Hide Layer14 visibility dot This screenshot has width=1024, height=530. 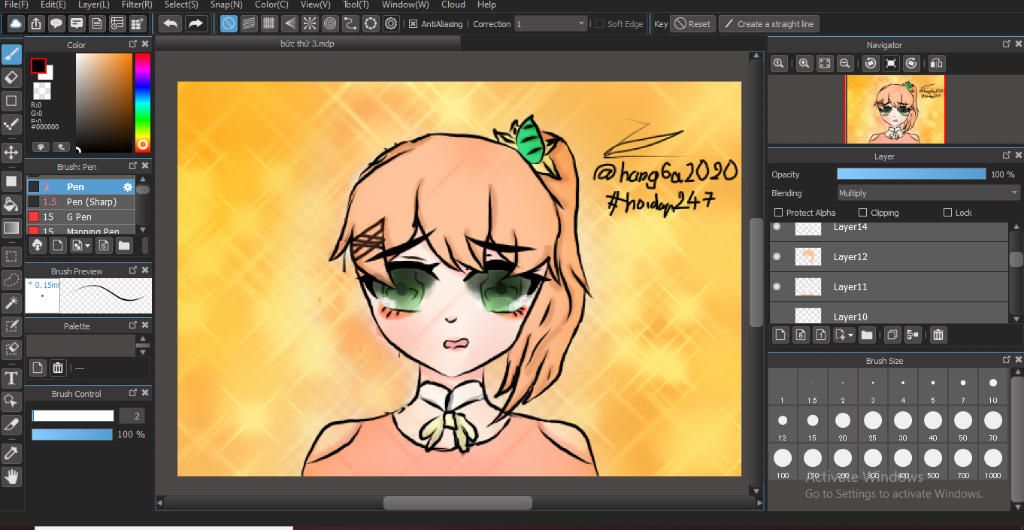click(776, 228)
